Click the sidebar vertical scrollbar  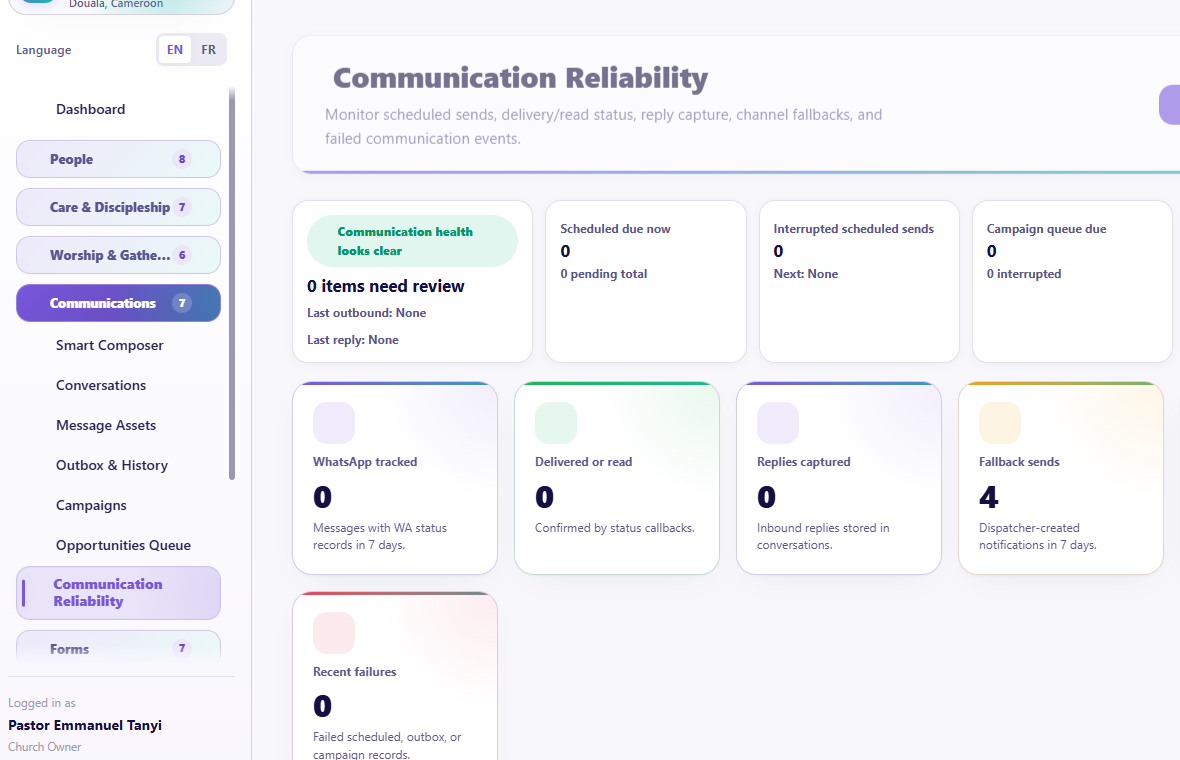[232, 284]
